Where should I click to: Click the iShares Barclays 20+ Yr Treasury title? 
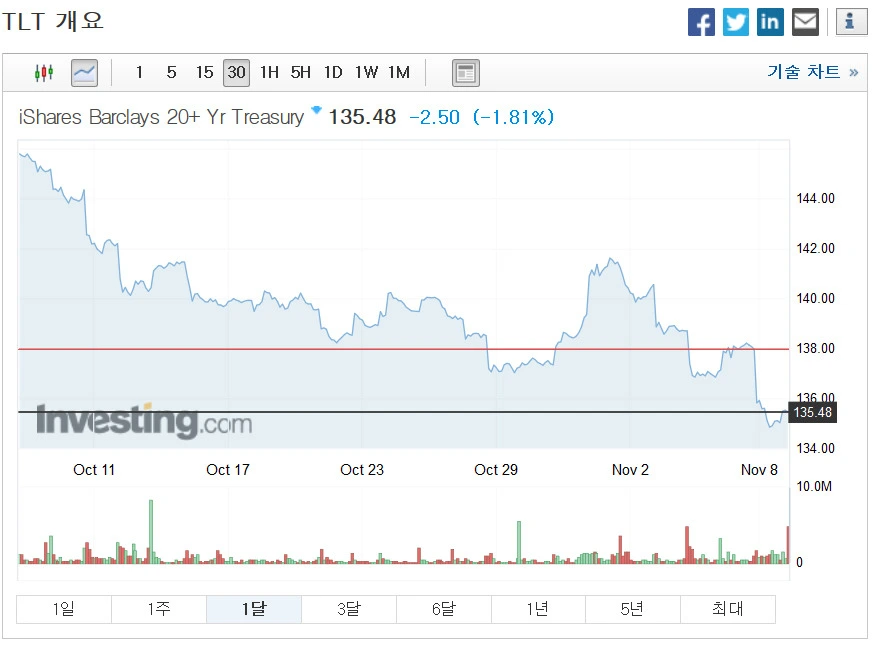pos(161,117)
